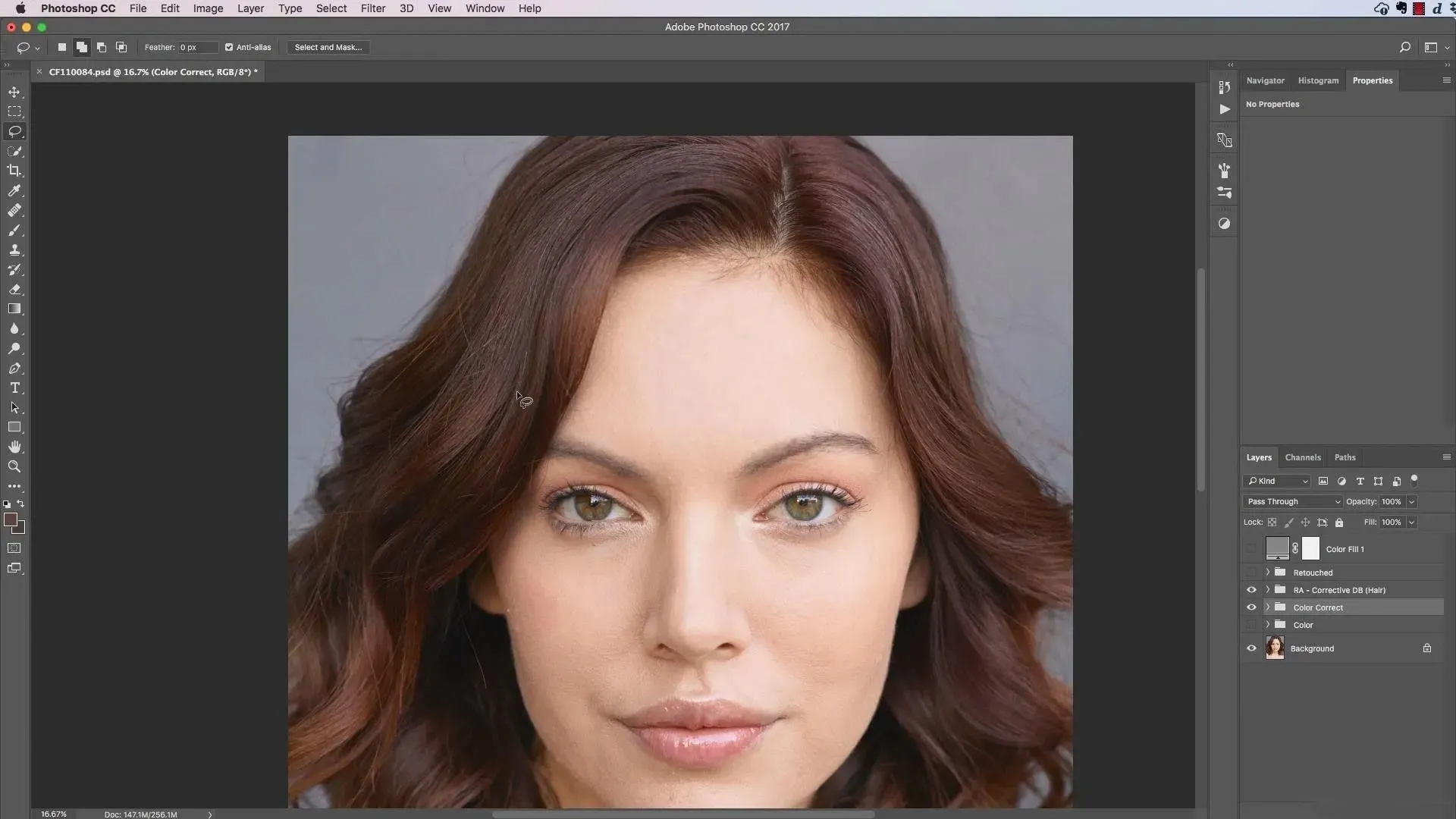The height and width of the screenshot is (819, 1456).
Task: Hide the Color Correct group
Action: click(x=1251, y=607)
